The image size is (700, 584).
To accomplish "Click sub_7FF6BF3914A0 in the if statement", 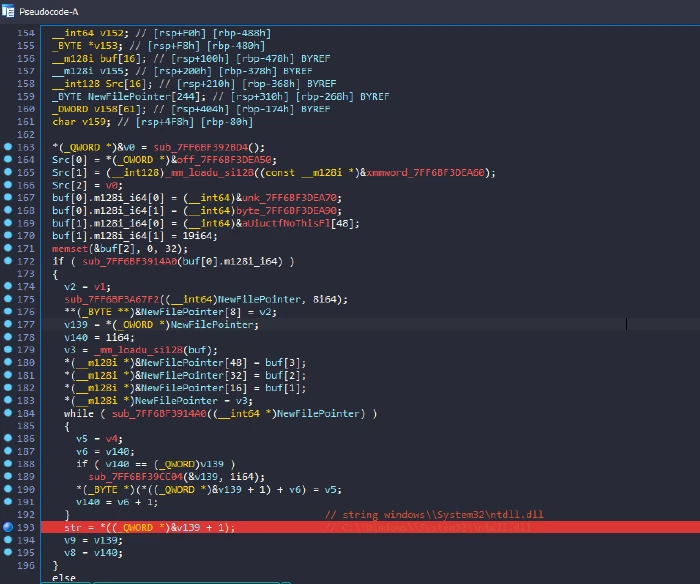I will pos(129,261).
